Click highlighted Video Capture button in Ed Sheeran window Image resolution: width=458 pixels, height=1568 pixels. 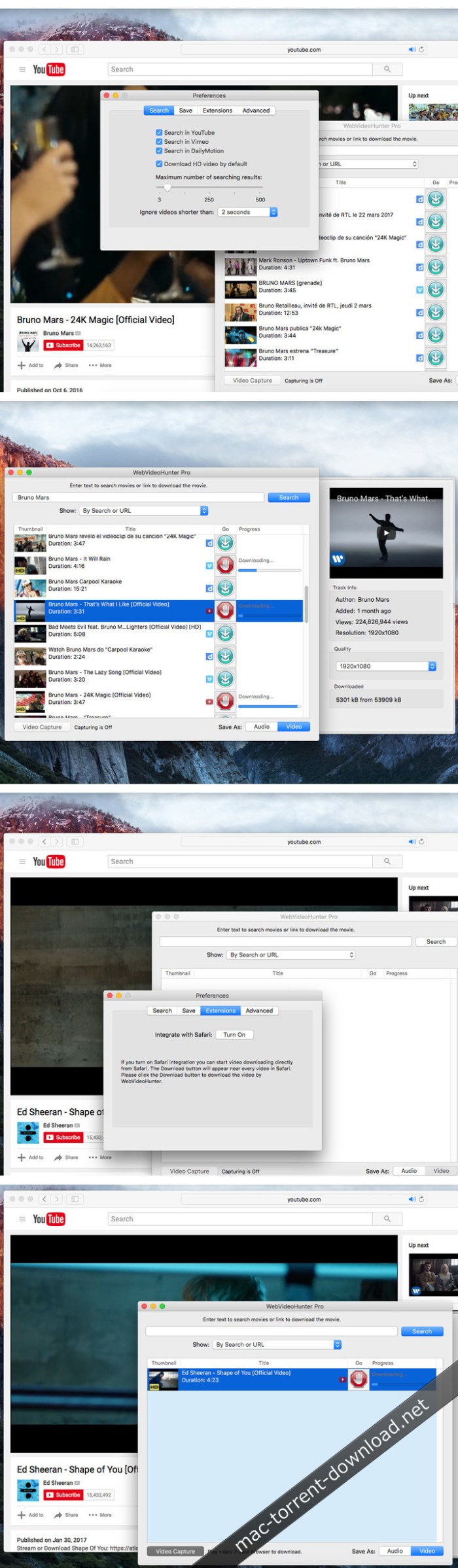click(175, 1551)
